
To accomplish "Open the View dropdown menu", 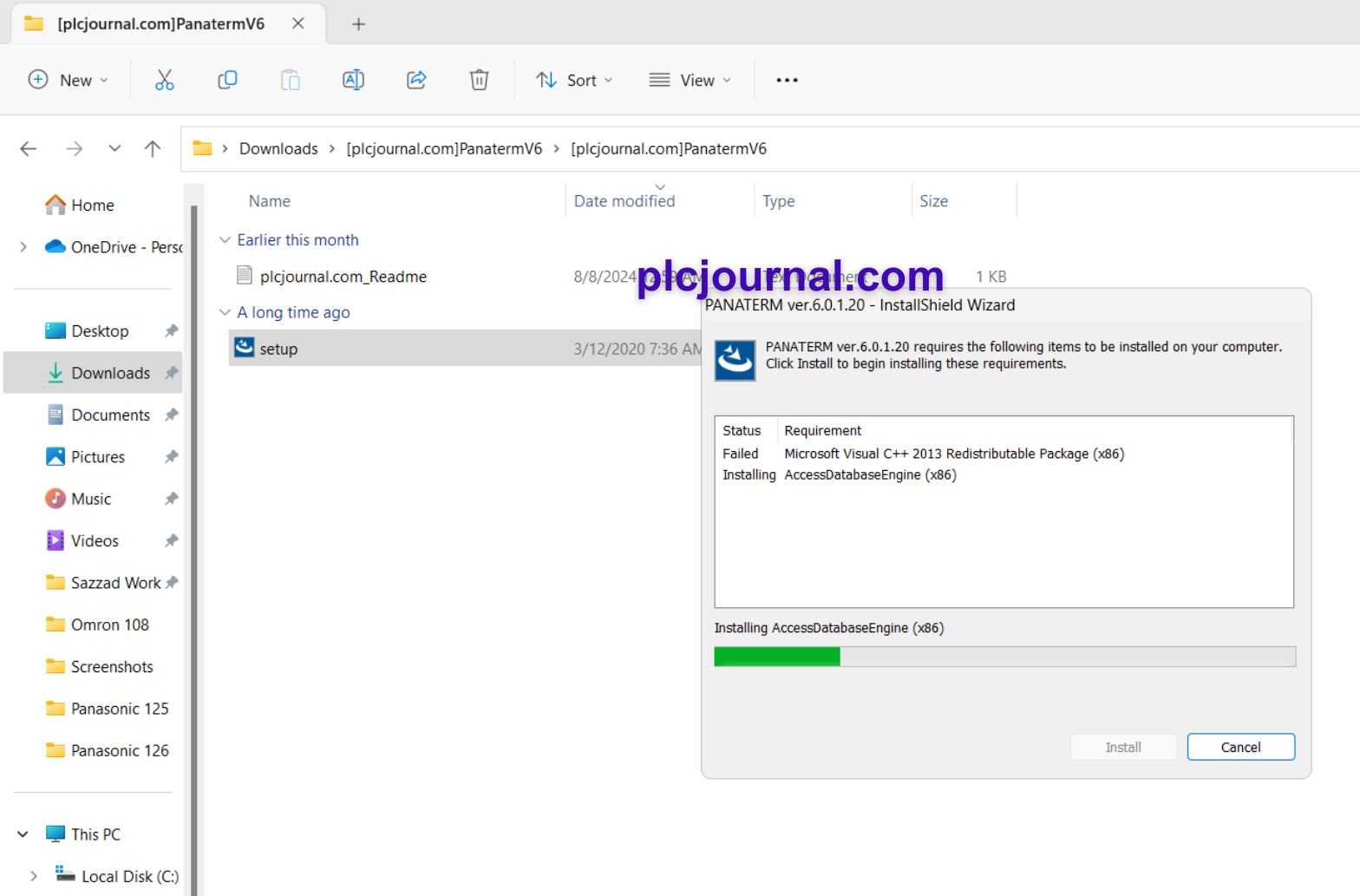I will click(x=690, y=80).
